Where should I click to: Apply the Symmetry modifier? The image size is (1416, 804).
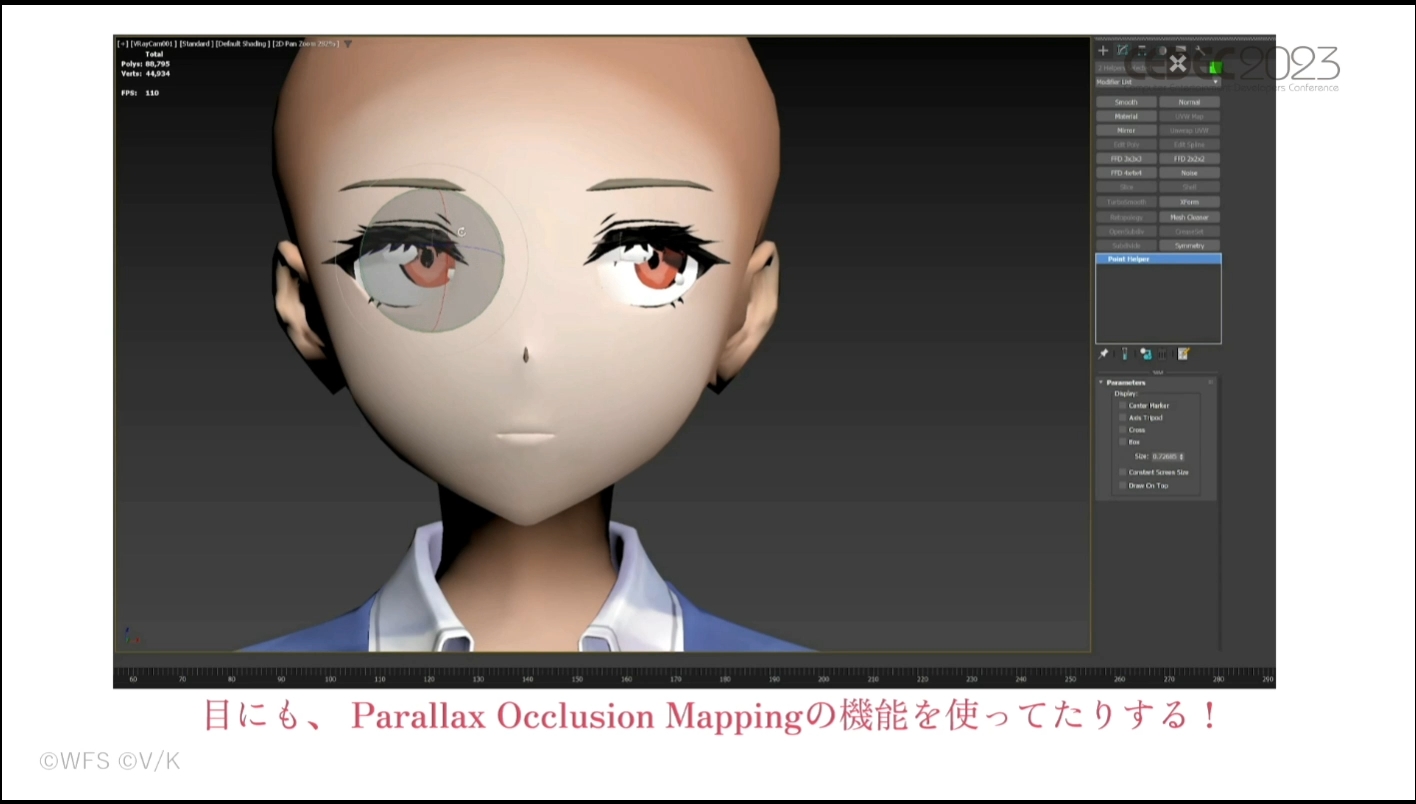[x=1189, y=245]
